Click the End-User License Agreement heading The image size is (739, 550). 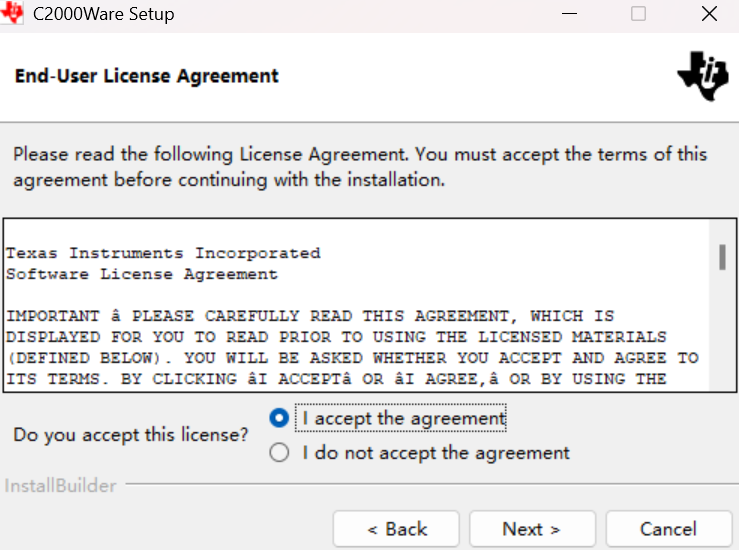click(147, 76)
